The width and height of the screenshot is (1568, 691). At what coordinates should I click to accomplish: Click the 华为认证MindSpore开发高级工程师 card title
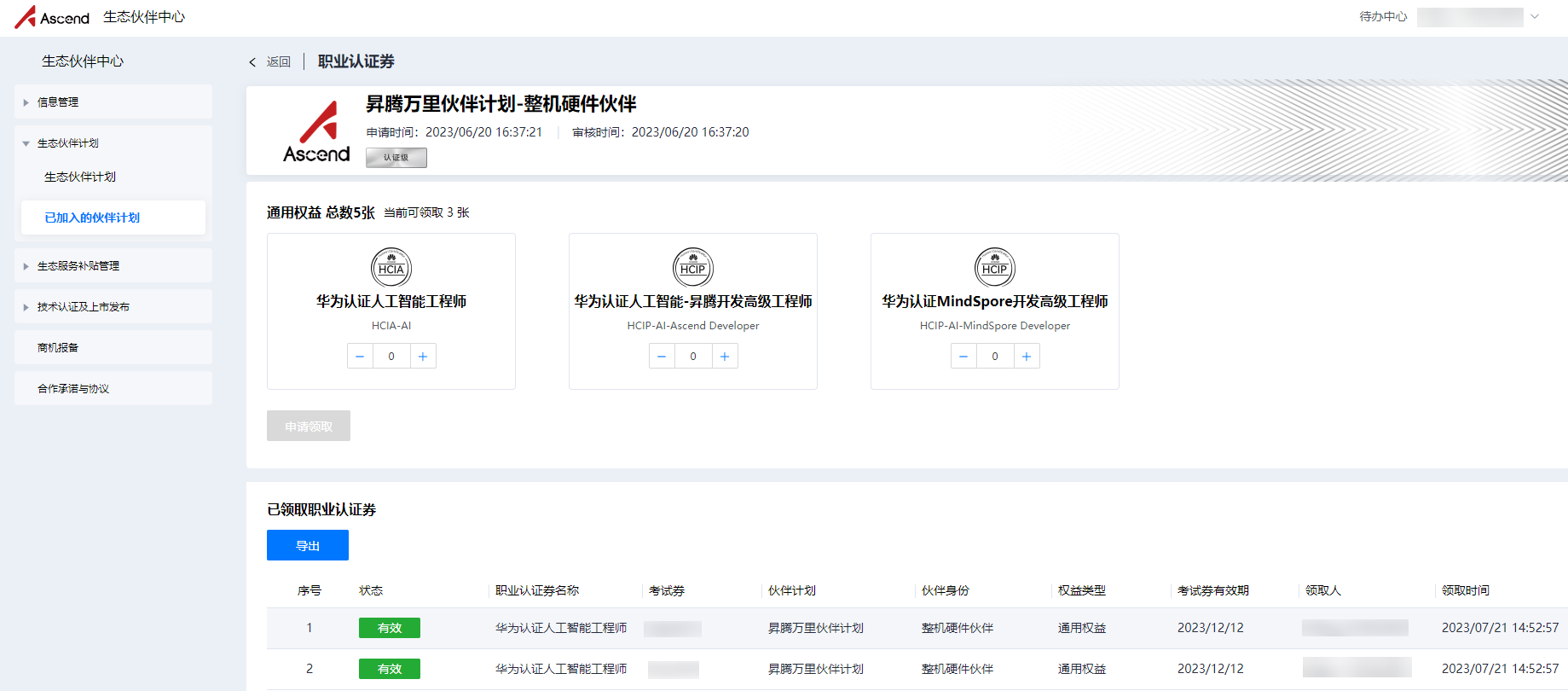(995, 301)
